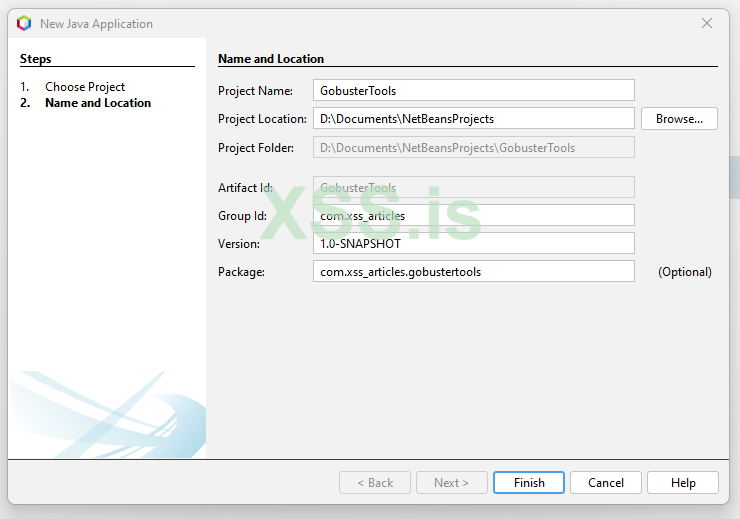
Task: Click the Name and Location panel heading
Action: (271, 59)
